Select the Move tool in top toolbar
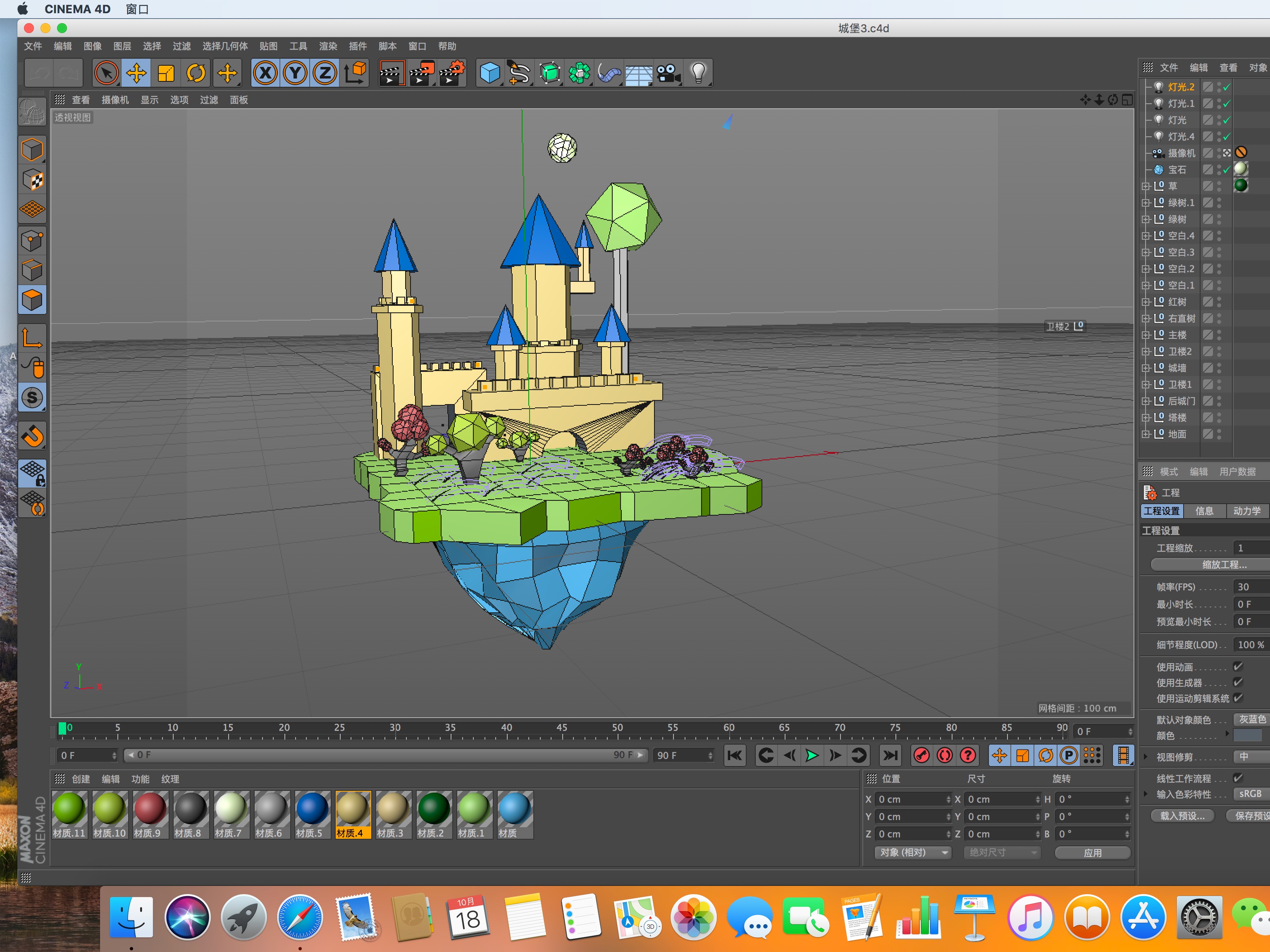 136,73
